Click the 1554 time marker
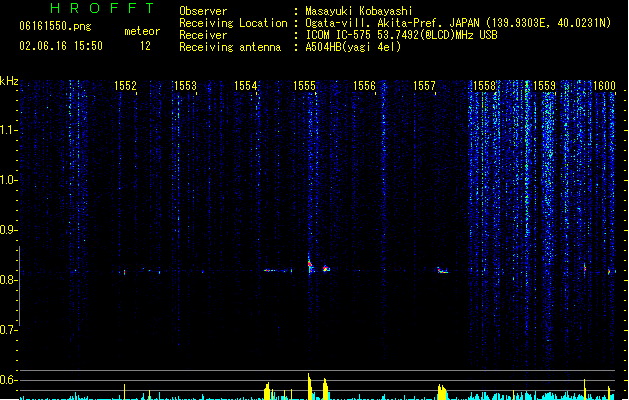This screenshot has width=629, height=400. (x=246, y=86)
